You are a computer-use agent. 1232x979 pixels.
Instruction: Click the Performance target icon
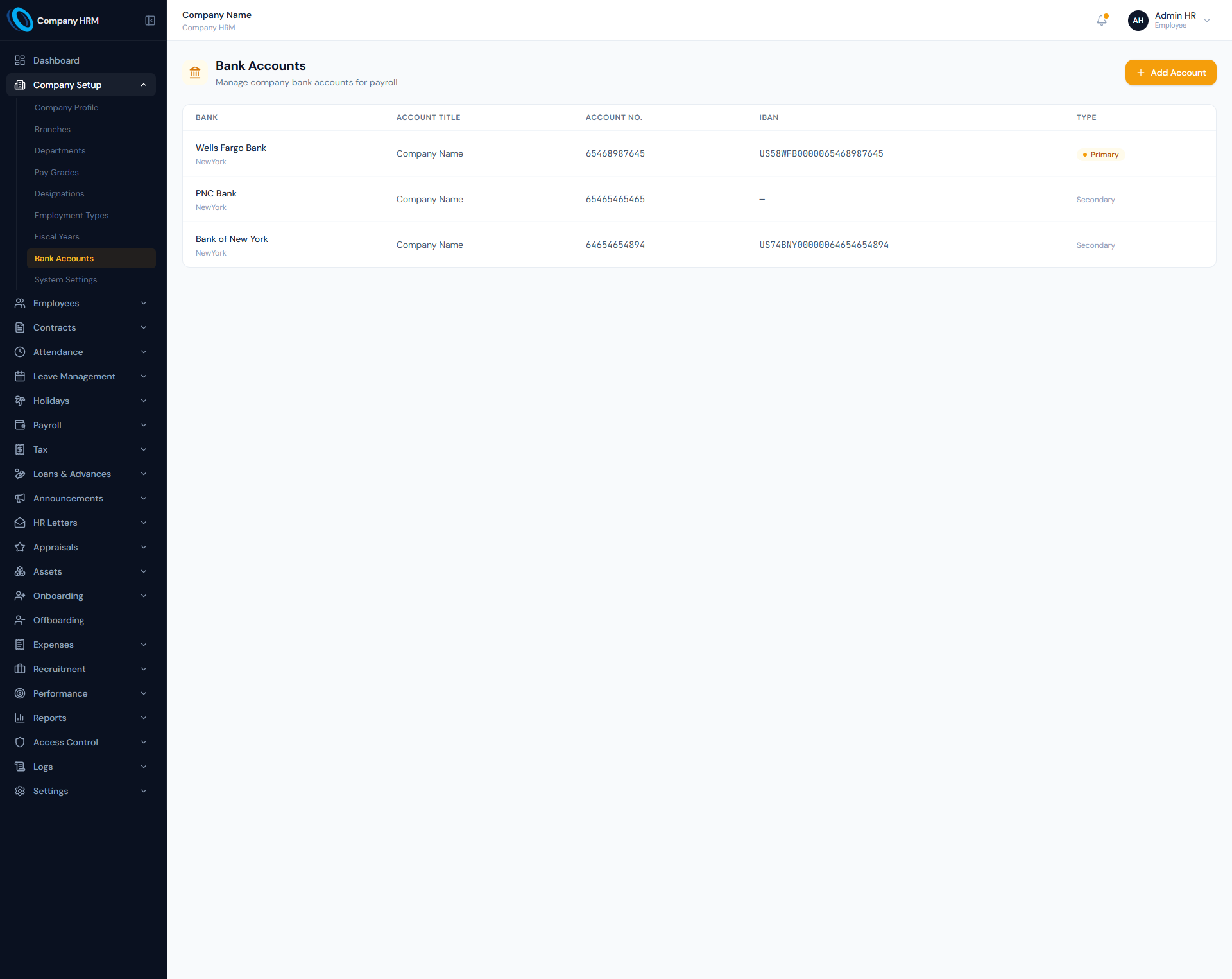coord(20,693)
